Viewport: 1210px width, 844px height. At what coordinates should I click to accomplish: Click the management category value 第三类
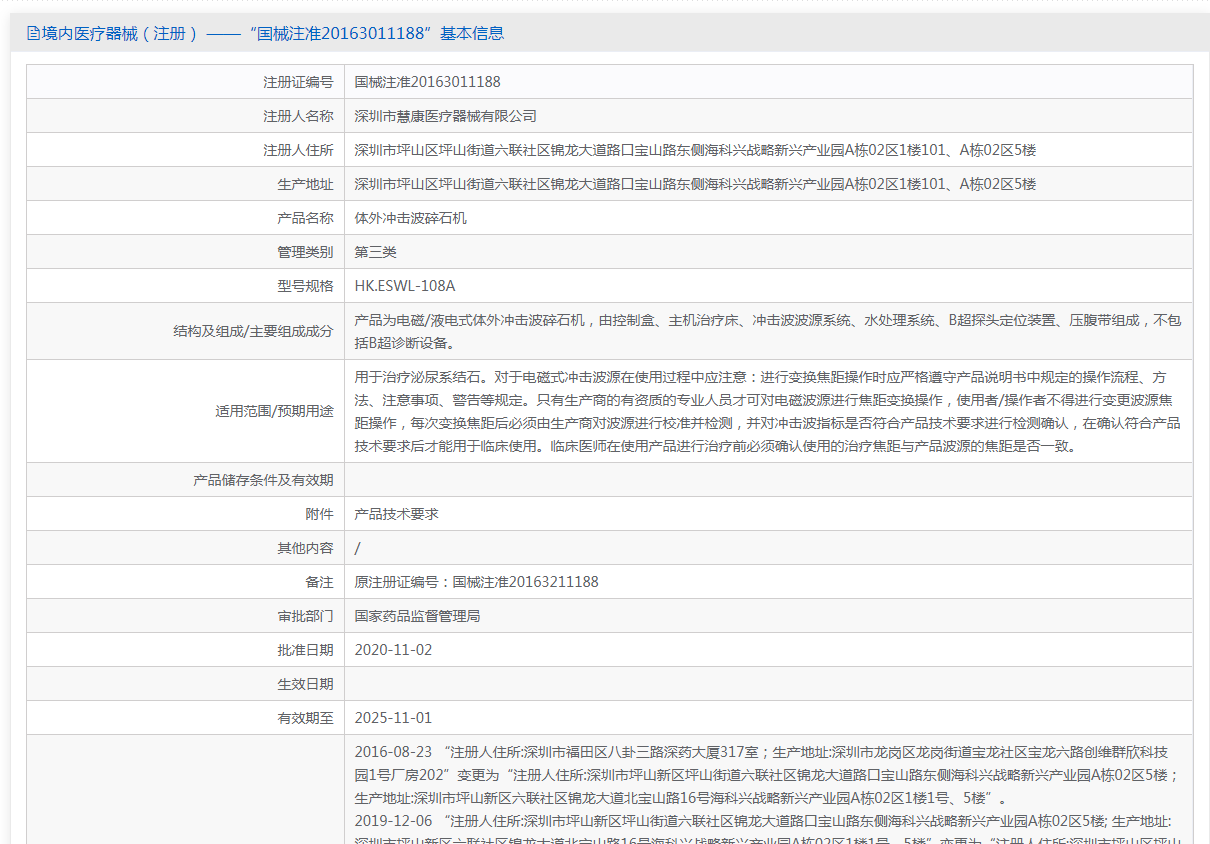375,252
